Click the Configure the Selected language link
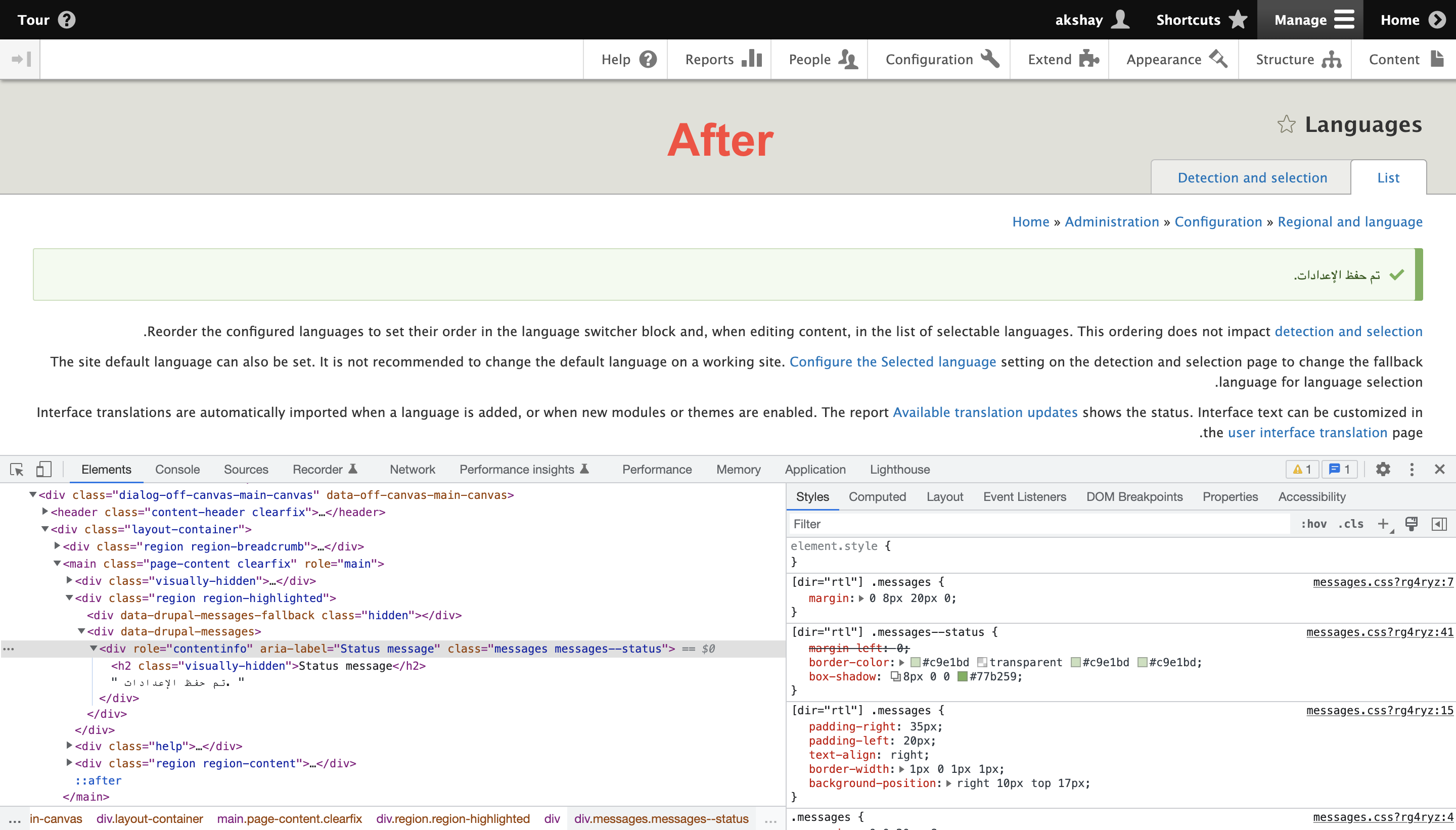Image resolution: width=1456 pixels, height=830 pixels. (x=892, y=361)
